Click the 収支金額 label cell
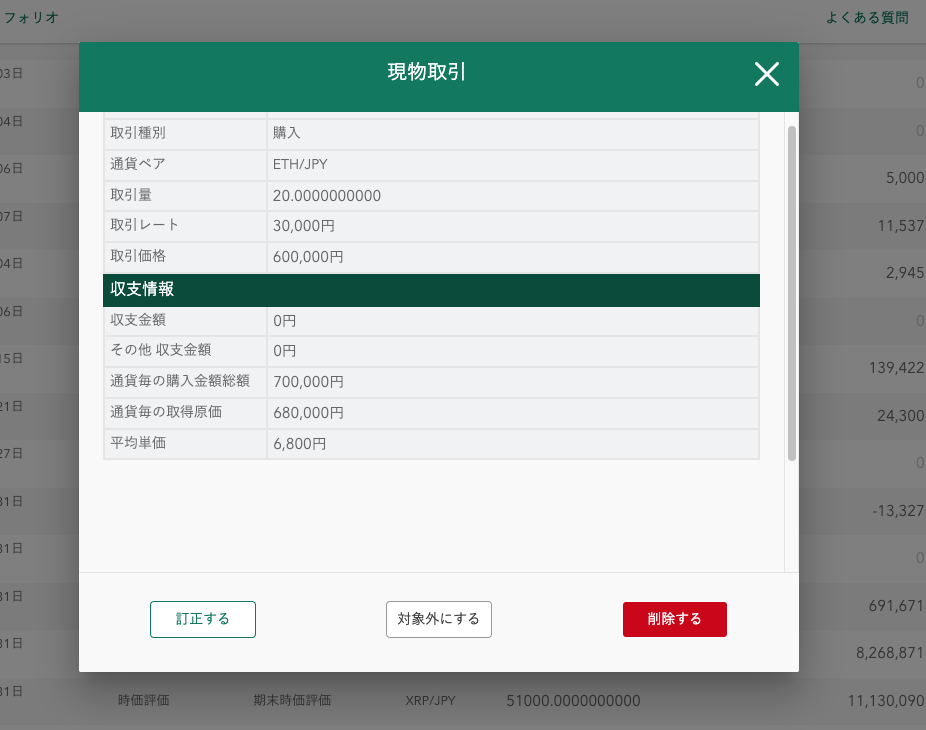926x730 pixels. point(185,321)
